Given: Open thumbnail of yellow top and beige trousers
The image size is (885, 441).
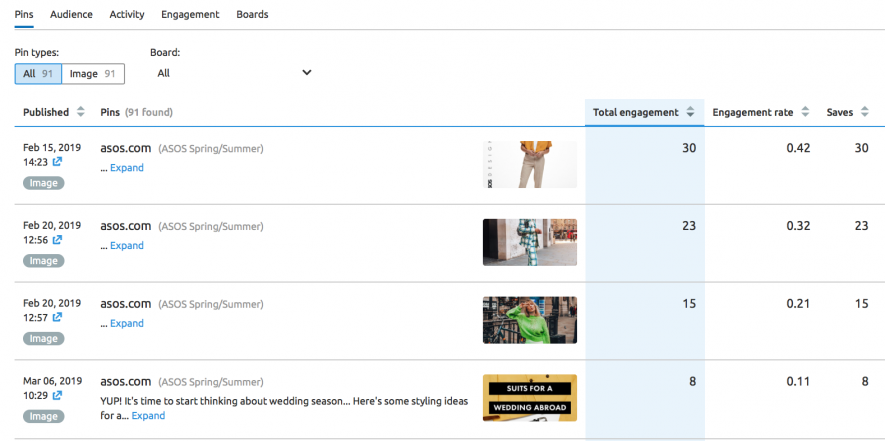Looking at the screenshot, I should click(530, 164).
